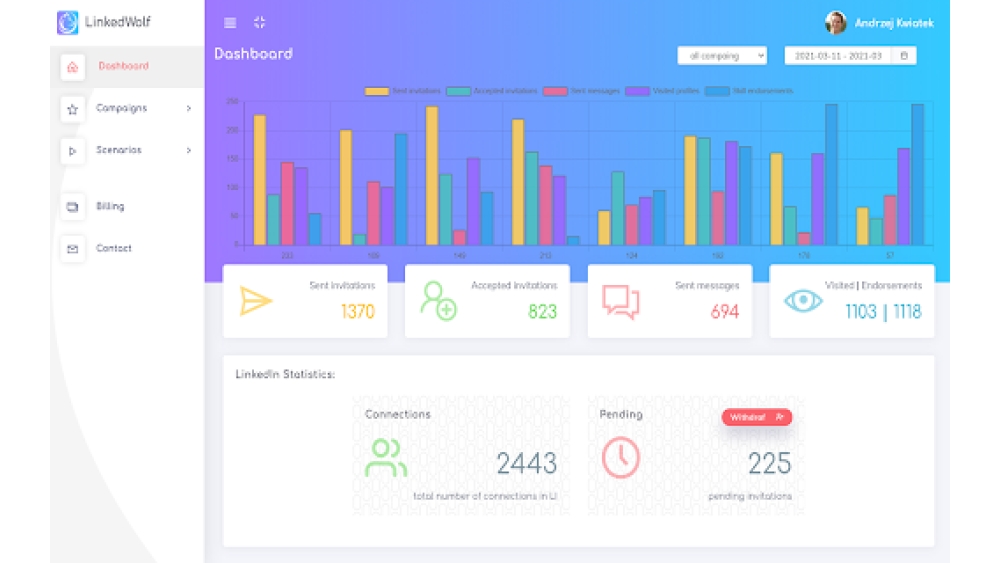Expand the Scenarios submenu chevron
Viewport: 1000px width, 563px height.
click(x=188, y=150)
